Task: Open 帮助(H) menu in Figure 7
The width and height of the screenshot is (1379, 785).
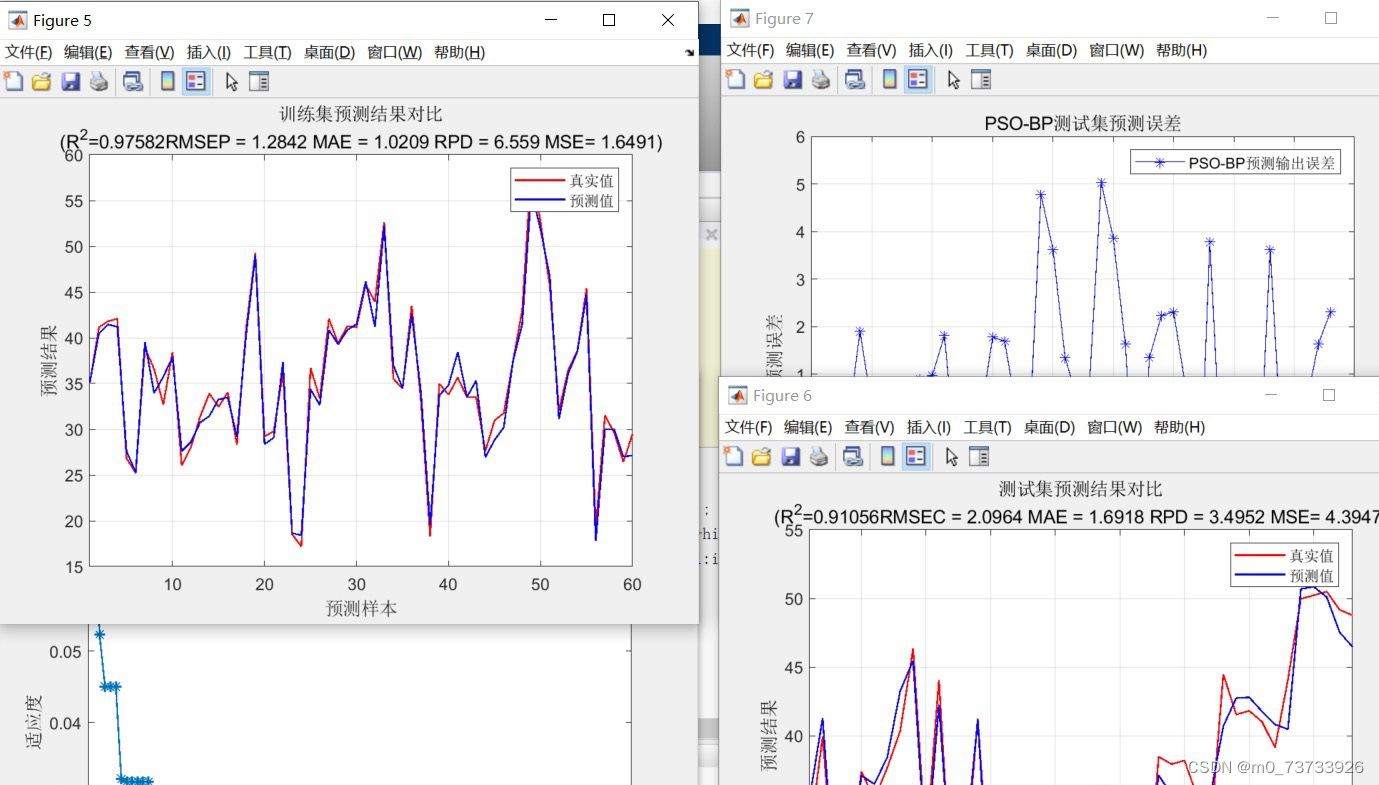Action: point(1182,50)
